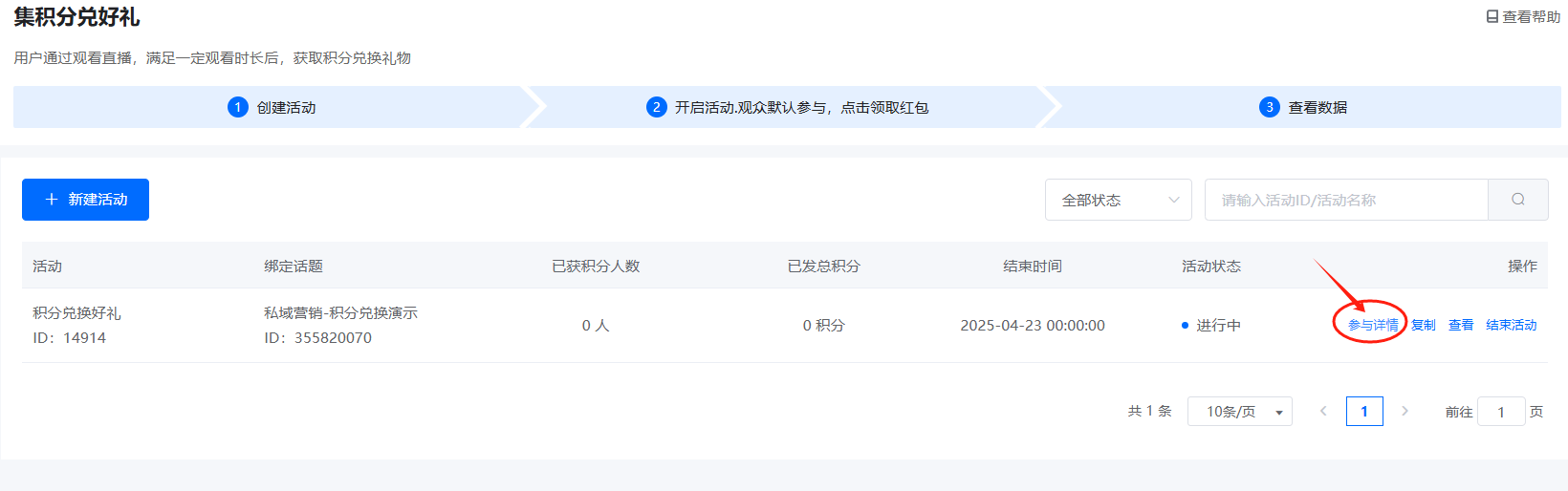Click the search magnifier icon
1568x491 pixels.
tap(1518, 200)
